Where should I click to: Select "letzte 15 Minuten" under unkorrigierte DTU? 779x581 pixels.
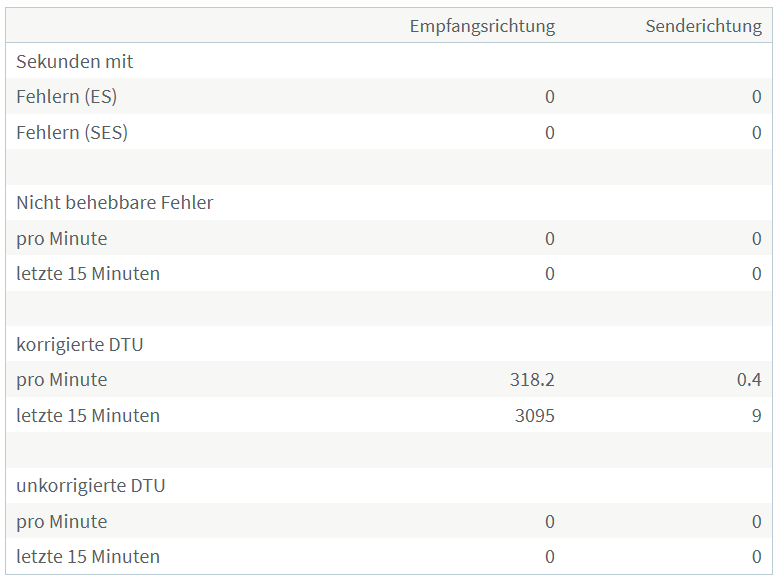[x=88, y=557]
